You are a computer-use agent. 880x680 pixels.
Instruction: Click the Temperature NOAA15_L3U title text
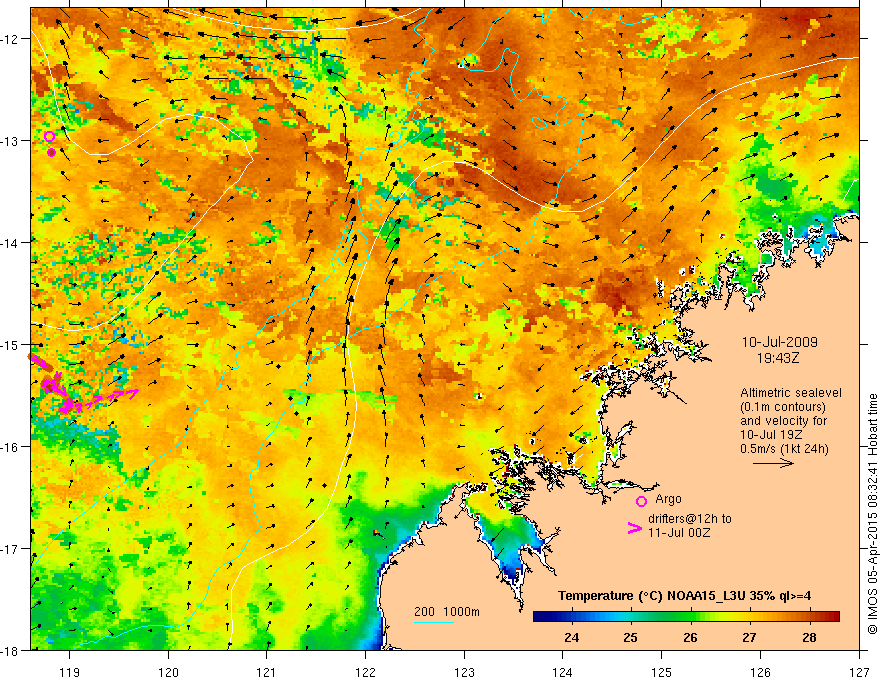point(685,596)
